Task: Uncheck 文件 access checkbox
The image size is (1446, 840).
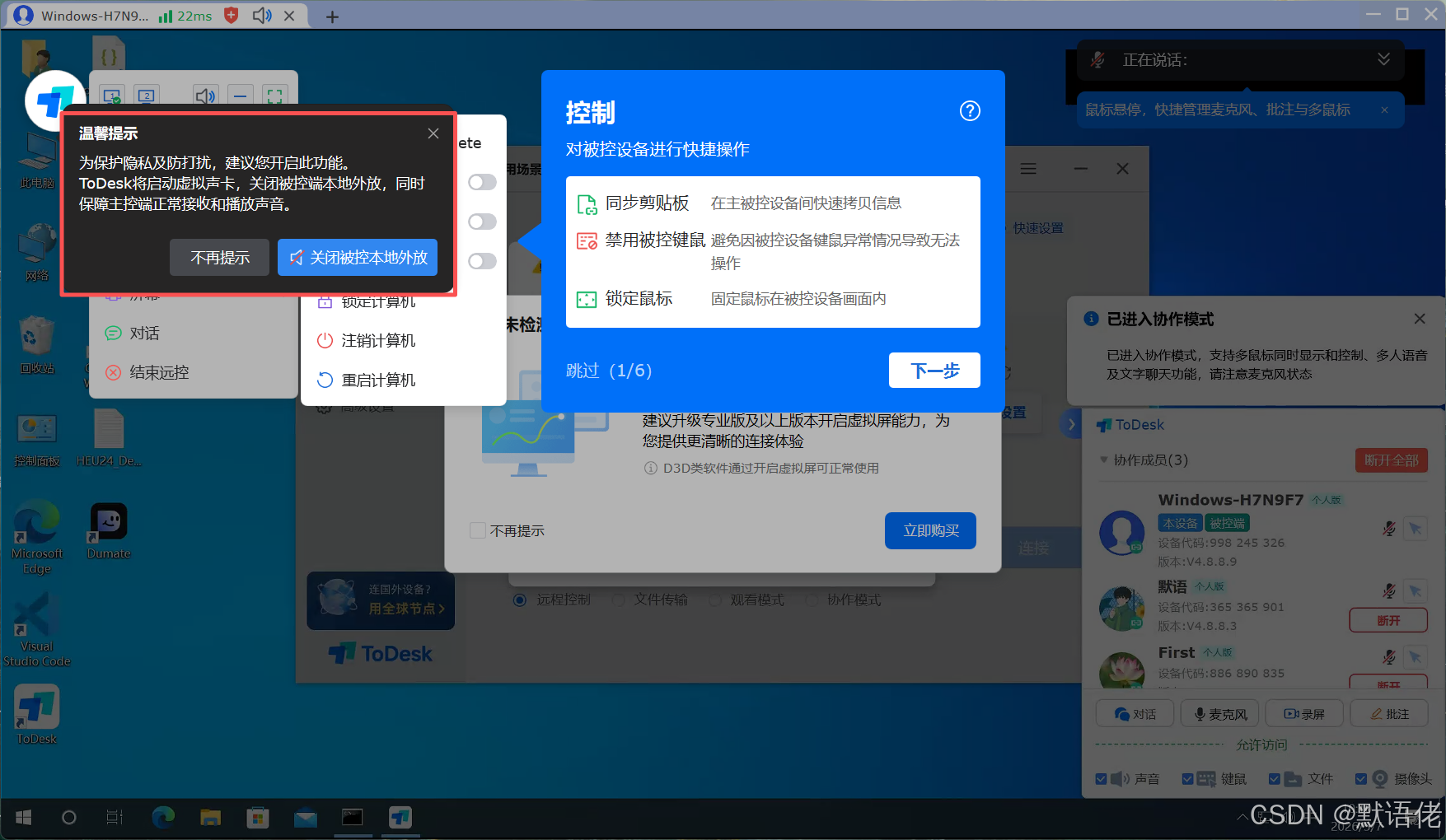Action: tap(1275, 779)
